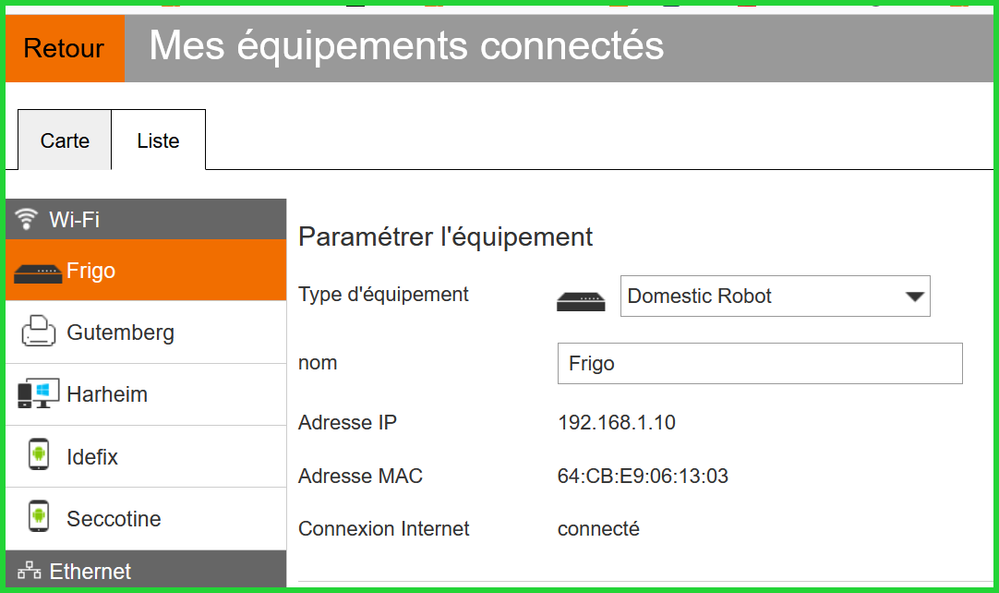Click the Ethernet section header label
This screenshot has height=593, width=999.
pyautogui.click(x=90, y=572)
